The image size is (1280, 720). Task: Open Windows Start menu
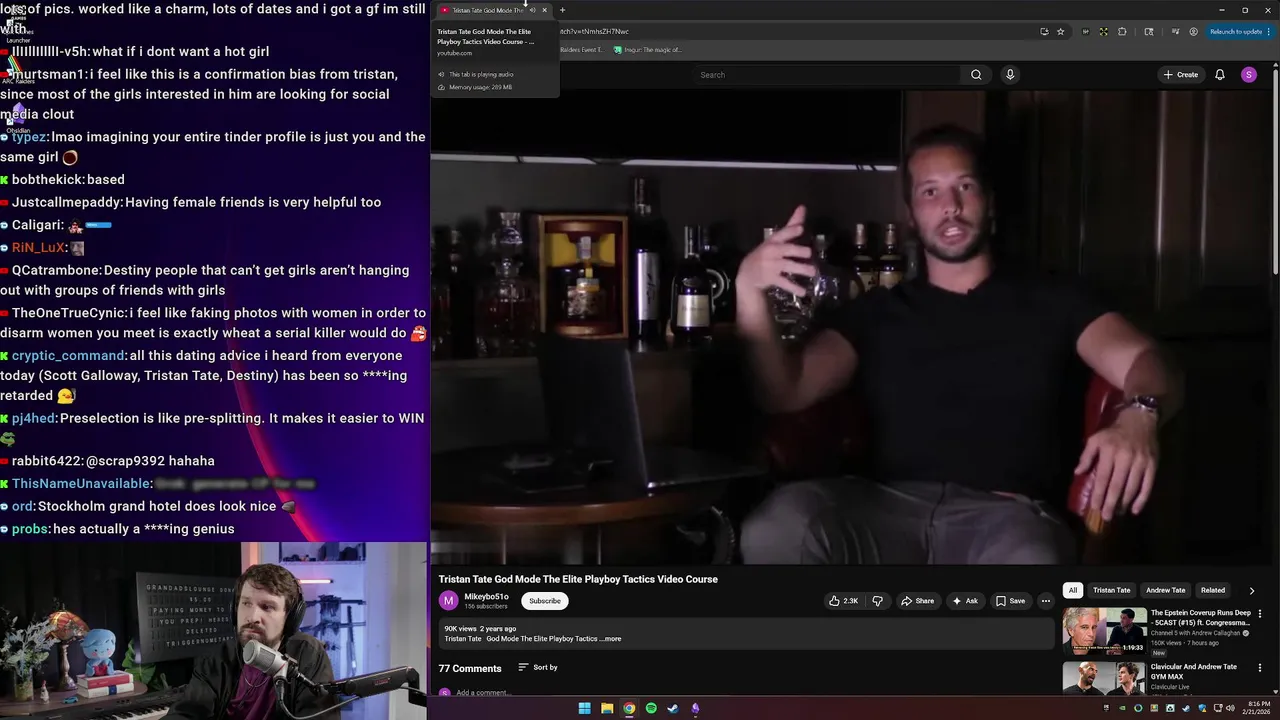point(584,708)
